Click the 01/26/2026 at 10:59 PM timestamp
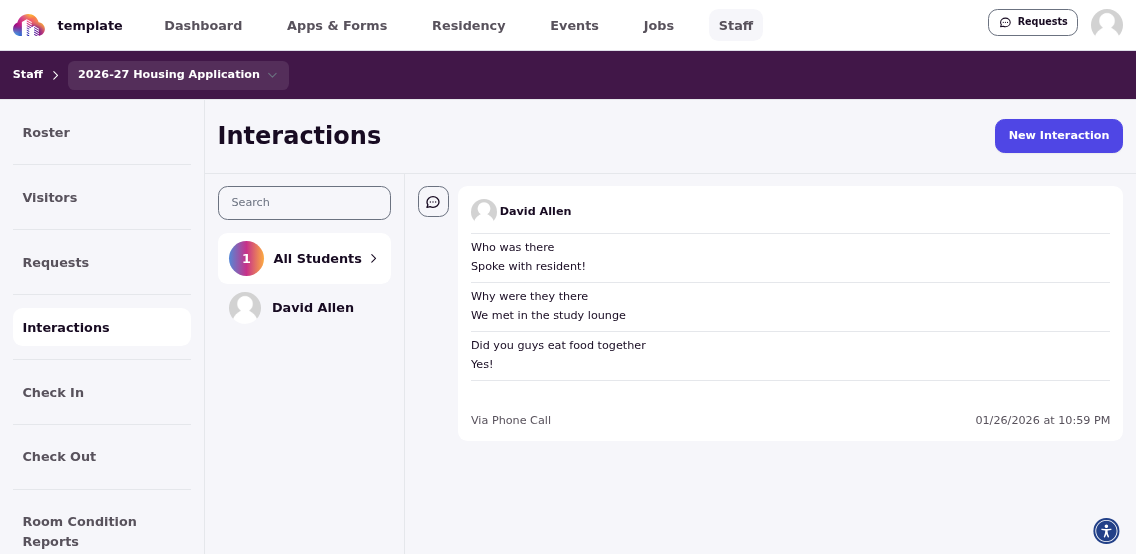1136x554 pixels. 1043,421
